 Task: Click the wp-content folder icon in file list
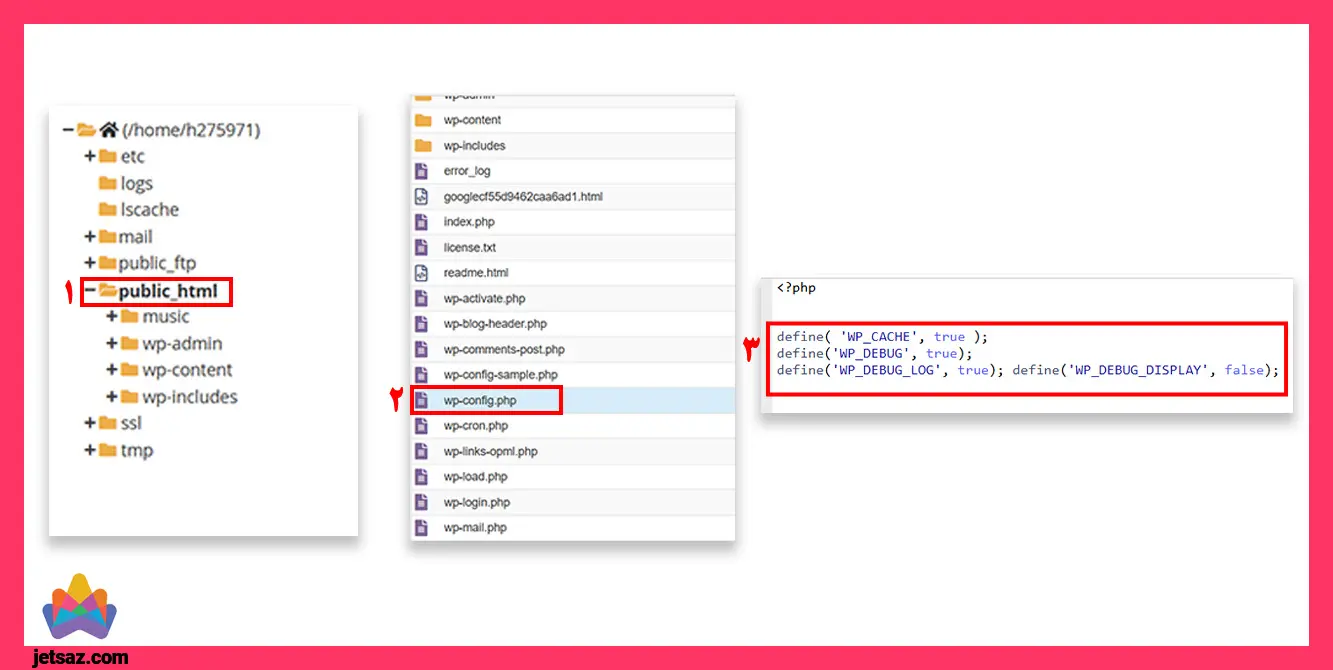coord(423,120)
